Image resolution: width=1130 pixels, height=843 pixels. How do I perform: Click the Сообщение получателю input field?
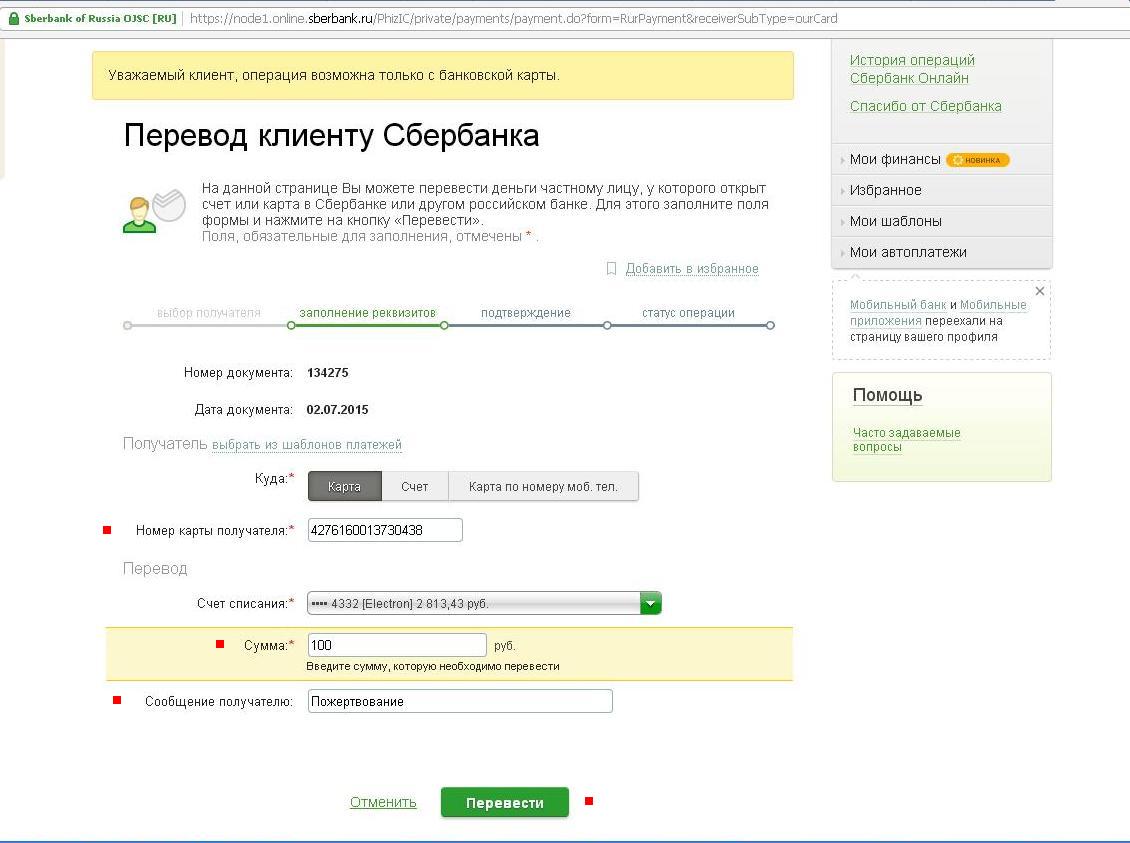click(x=460, y=701)
